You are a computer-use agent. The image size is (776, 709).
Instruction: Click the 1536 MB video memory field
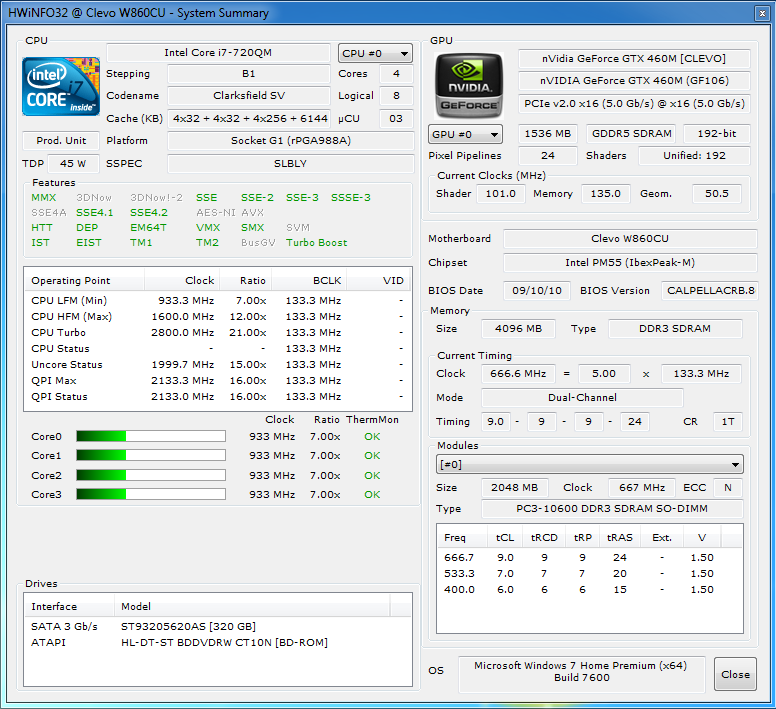(547, 134)
